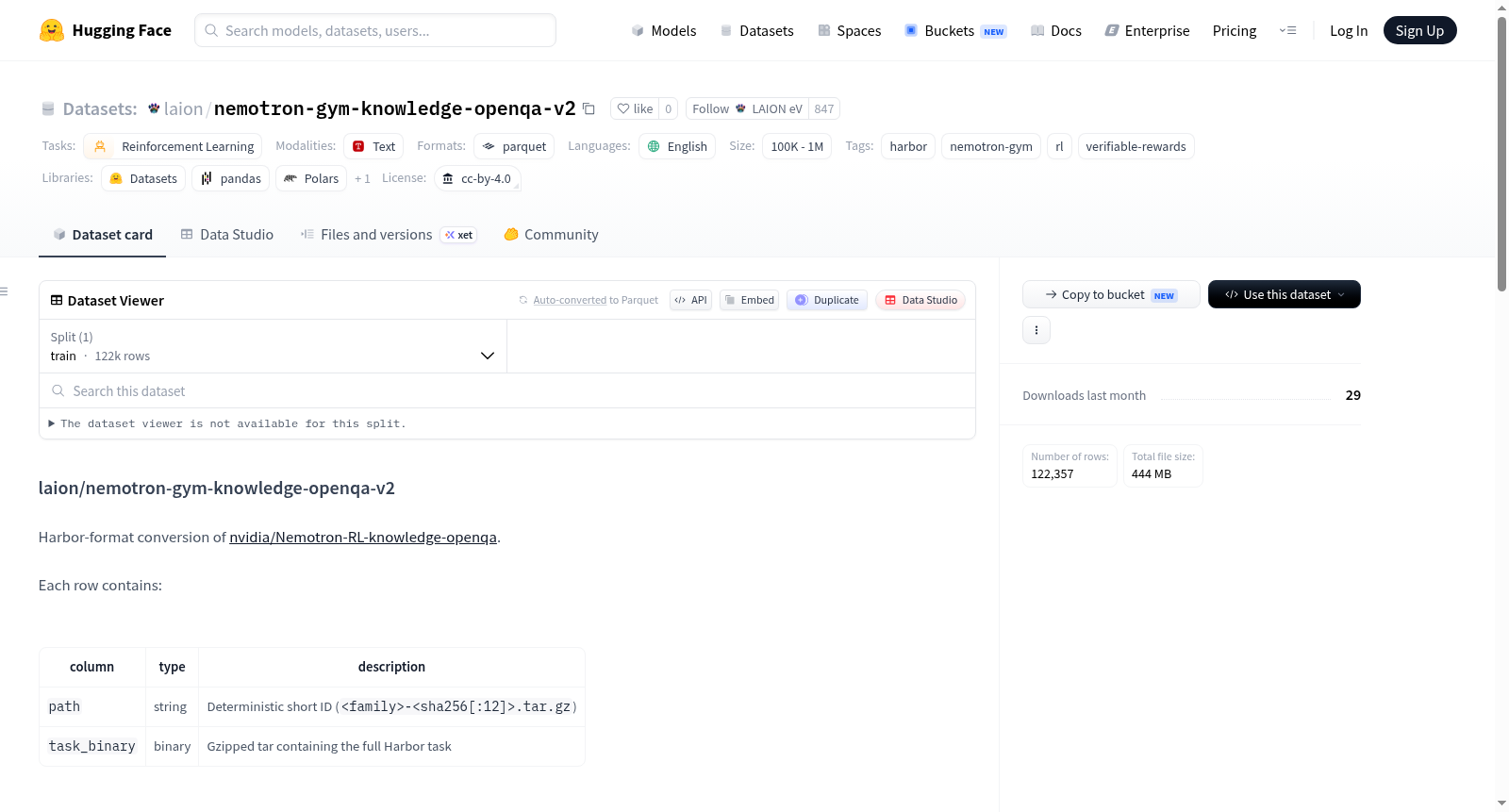The height and width of the screenshot is (812, 1509).
Task: Click the Datasets library tag
Action: (x=143, y=178)
